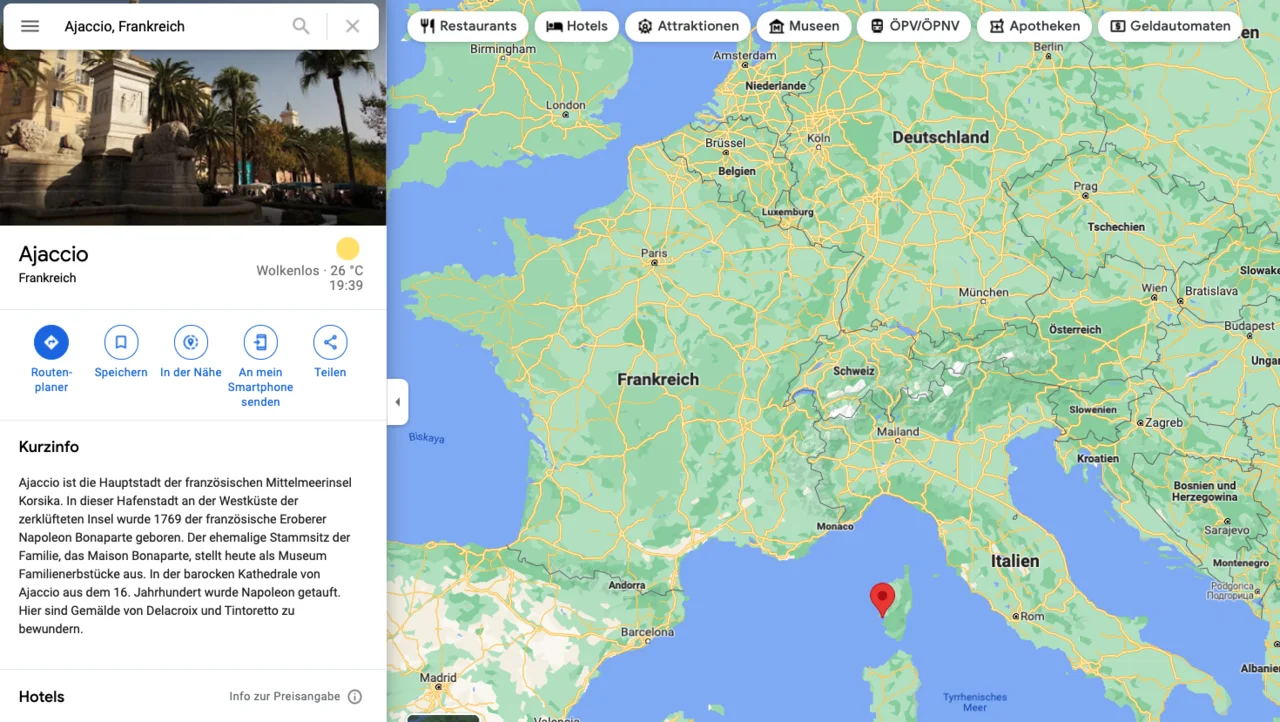Send to phone via An mein Smartphone senden
The image size is (1280, 722).
260,343
